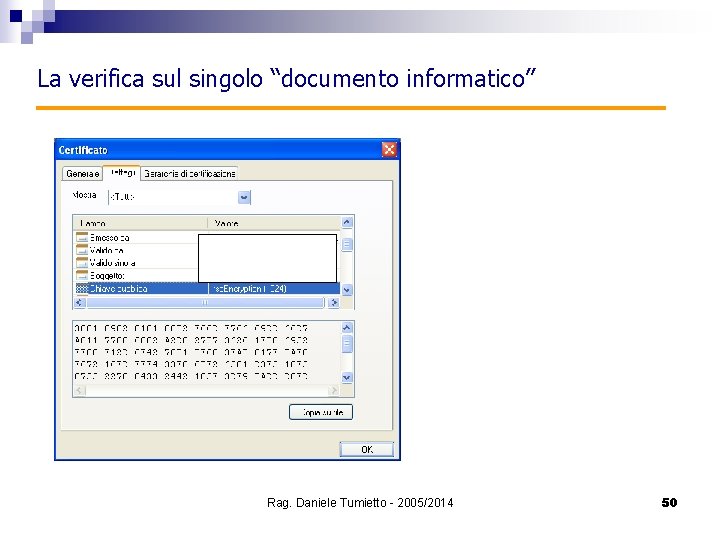Screen dimensions: 720x540
Task: Select the Chiave pubblica row
Action: (x=208, y=288)
